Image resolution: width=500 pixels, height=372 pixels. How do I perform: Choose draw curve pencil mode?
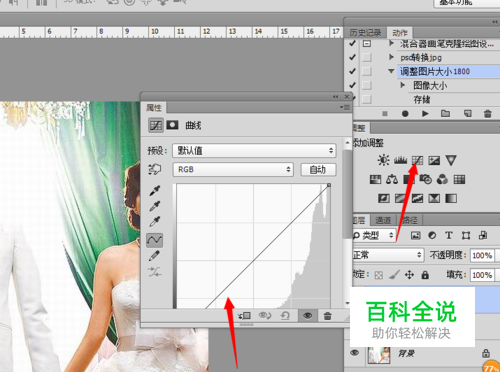154,256
